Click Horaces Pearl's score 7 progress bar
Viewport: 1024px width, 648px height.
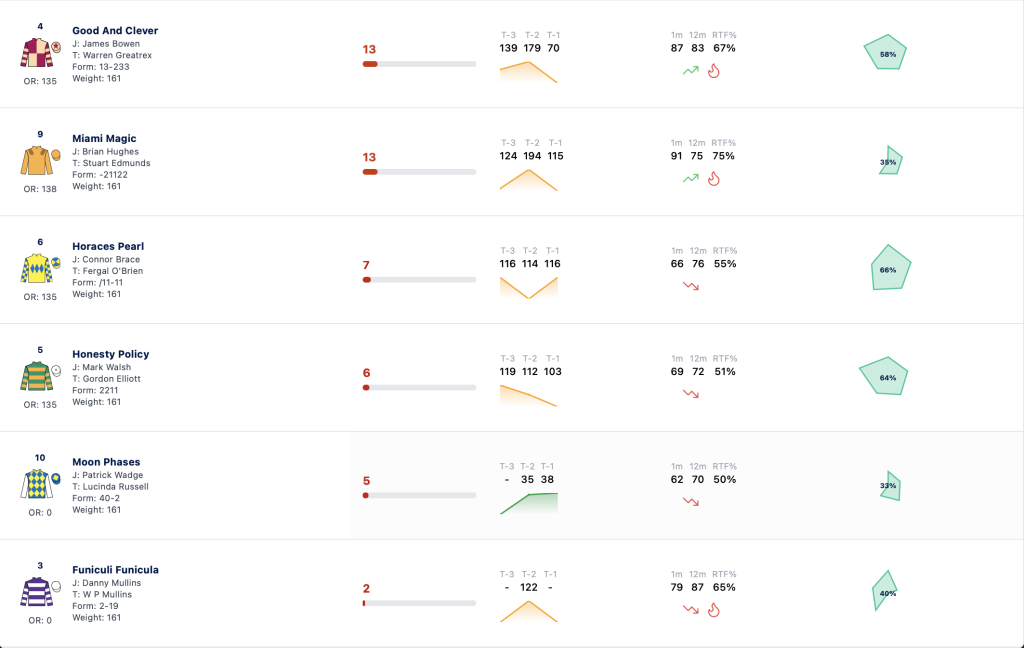point(419,280)
